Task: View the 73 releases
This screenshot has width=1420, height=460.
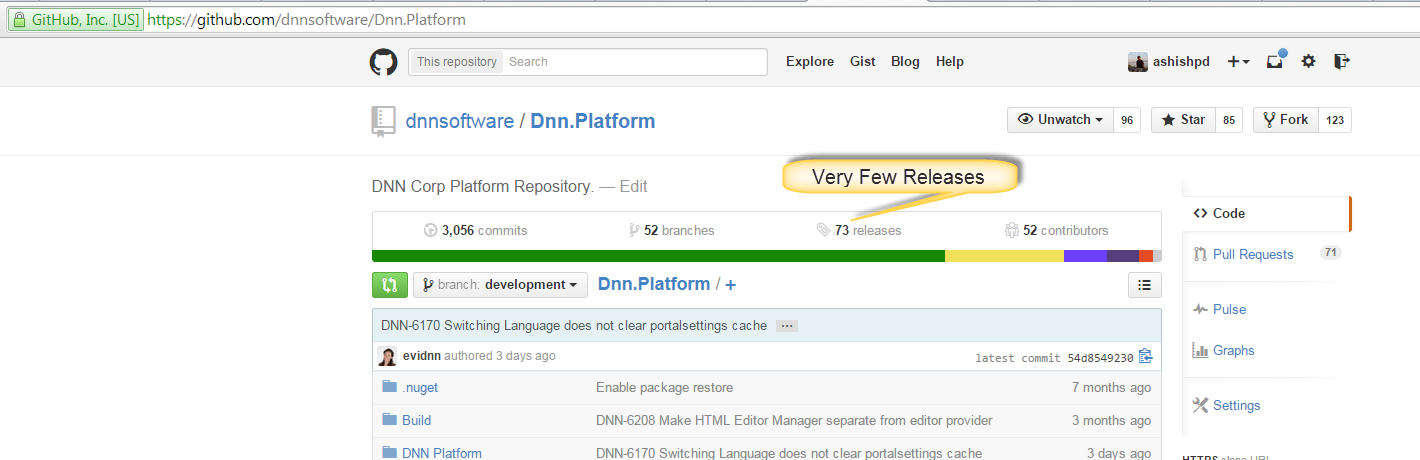Action: (x=859, y=230)
